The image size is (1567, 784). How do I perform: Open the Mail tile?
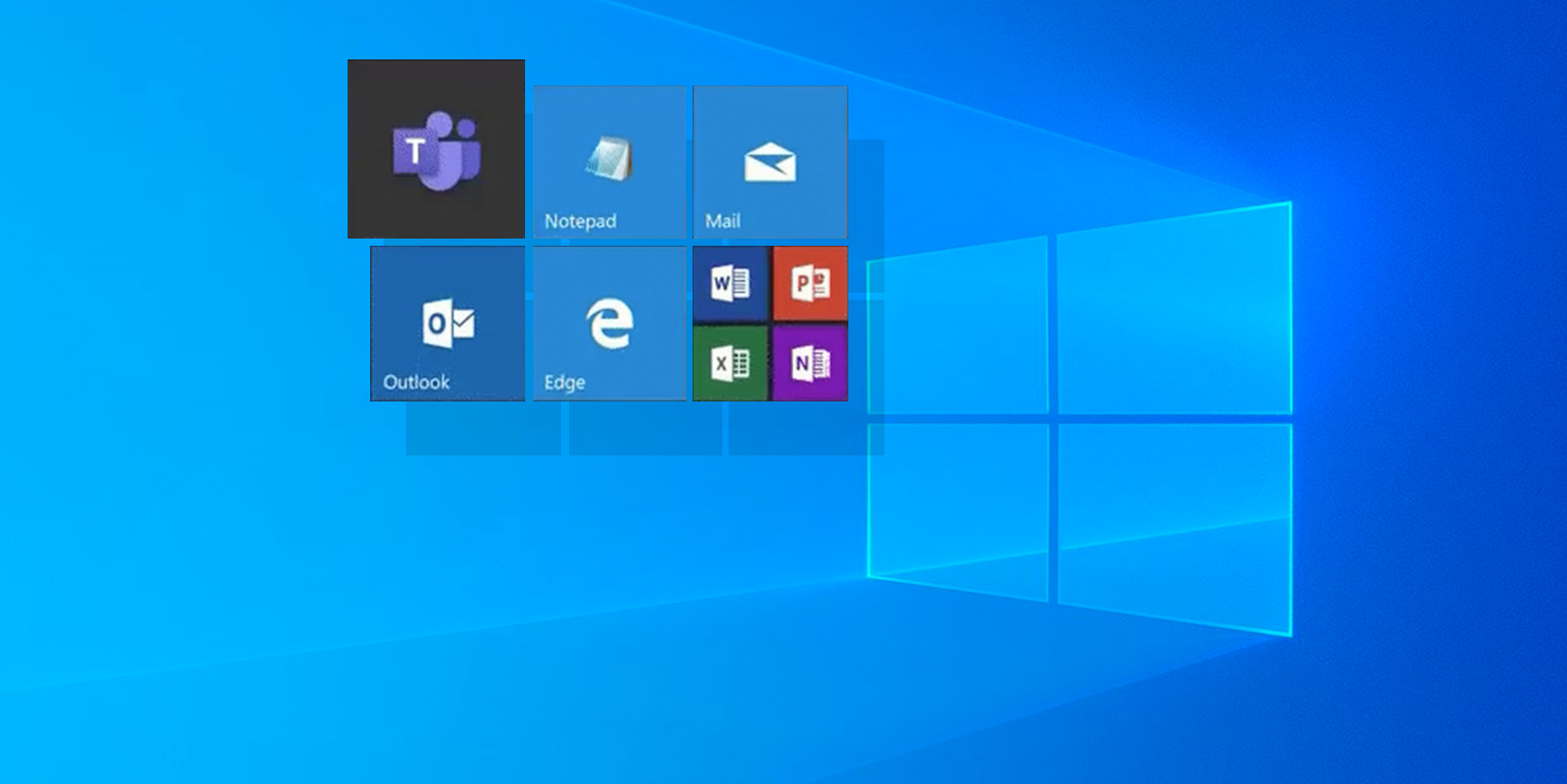pos(770,162)
